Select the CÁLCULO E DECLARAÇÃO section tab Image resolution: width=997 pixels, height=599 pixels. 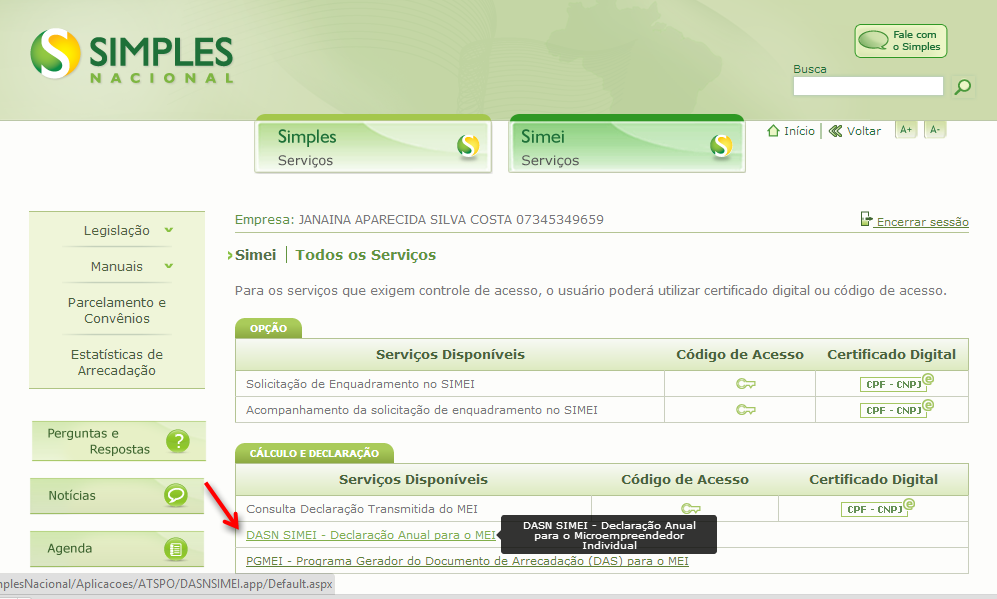[314, 453]
